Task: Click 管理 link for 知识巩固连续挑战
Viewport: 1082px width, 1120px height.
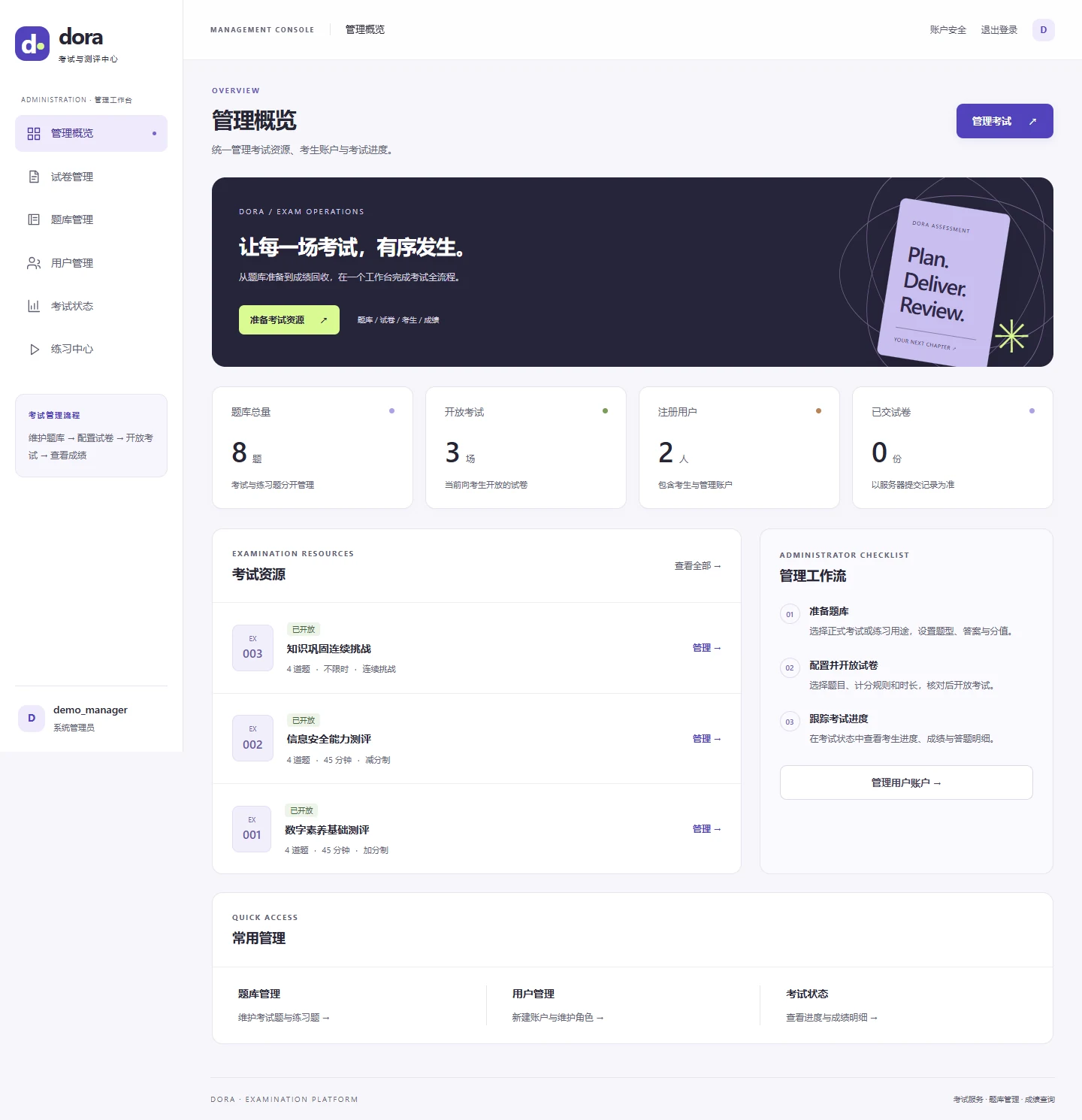Action: [706, 648]
